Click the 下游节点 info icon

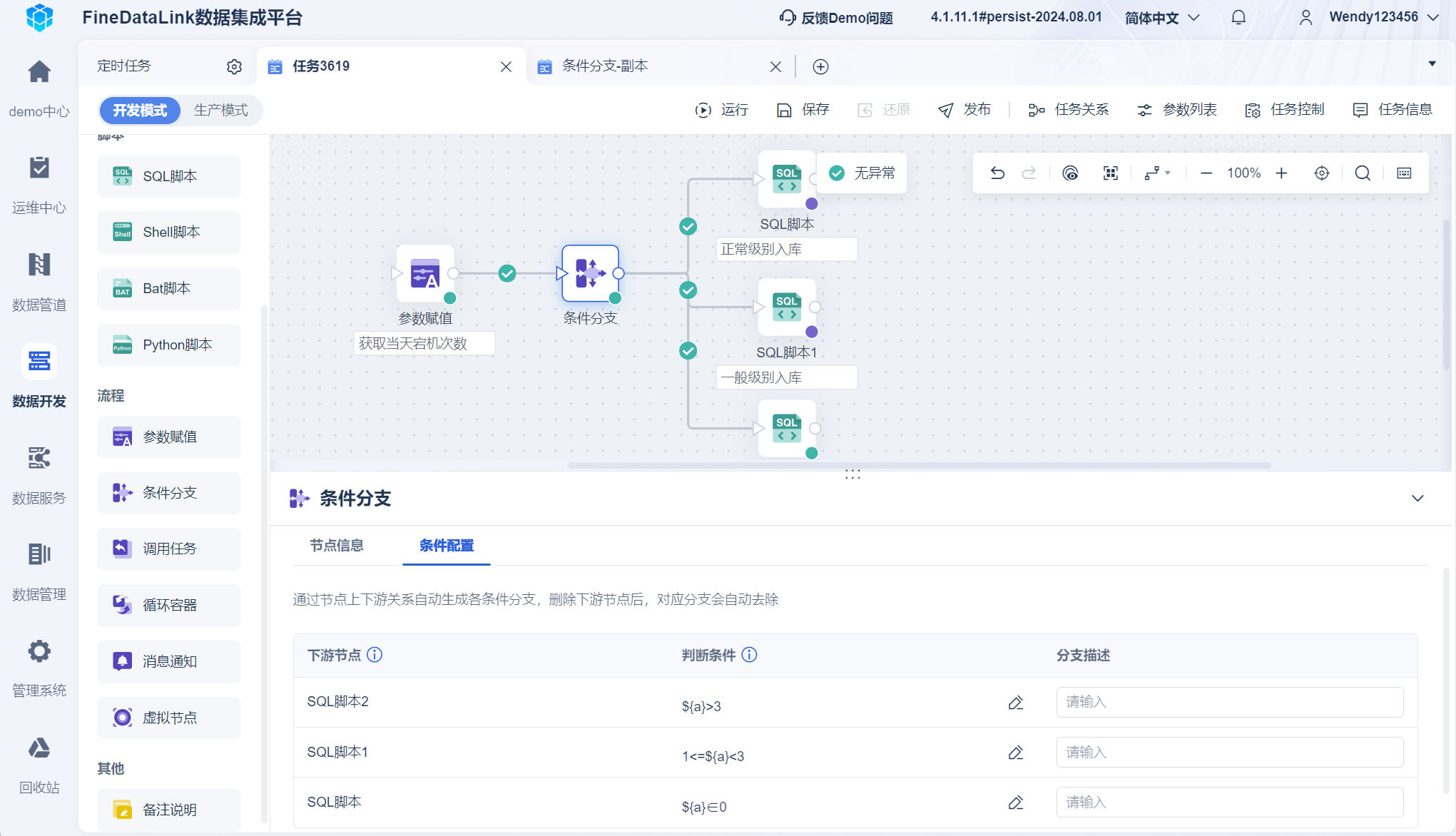(x=375, y=655)
